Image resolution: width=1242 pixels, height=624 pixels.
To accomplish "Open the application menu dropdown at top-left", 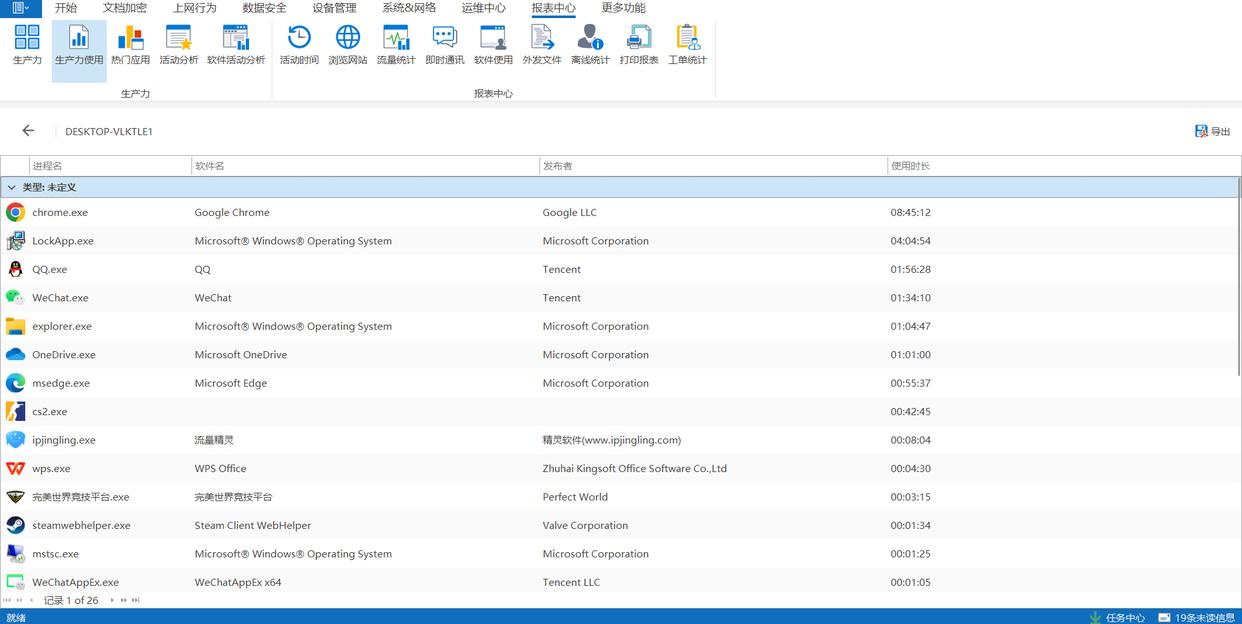I will tap(20, 8).
